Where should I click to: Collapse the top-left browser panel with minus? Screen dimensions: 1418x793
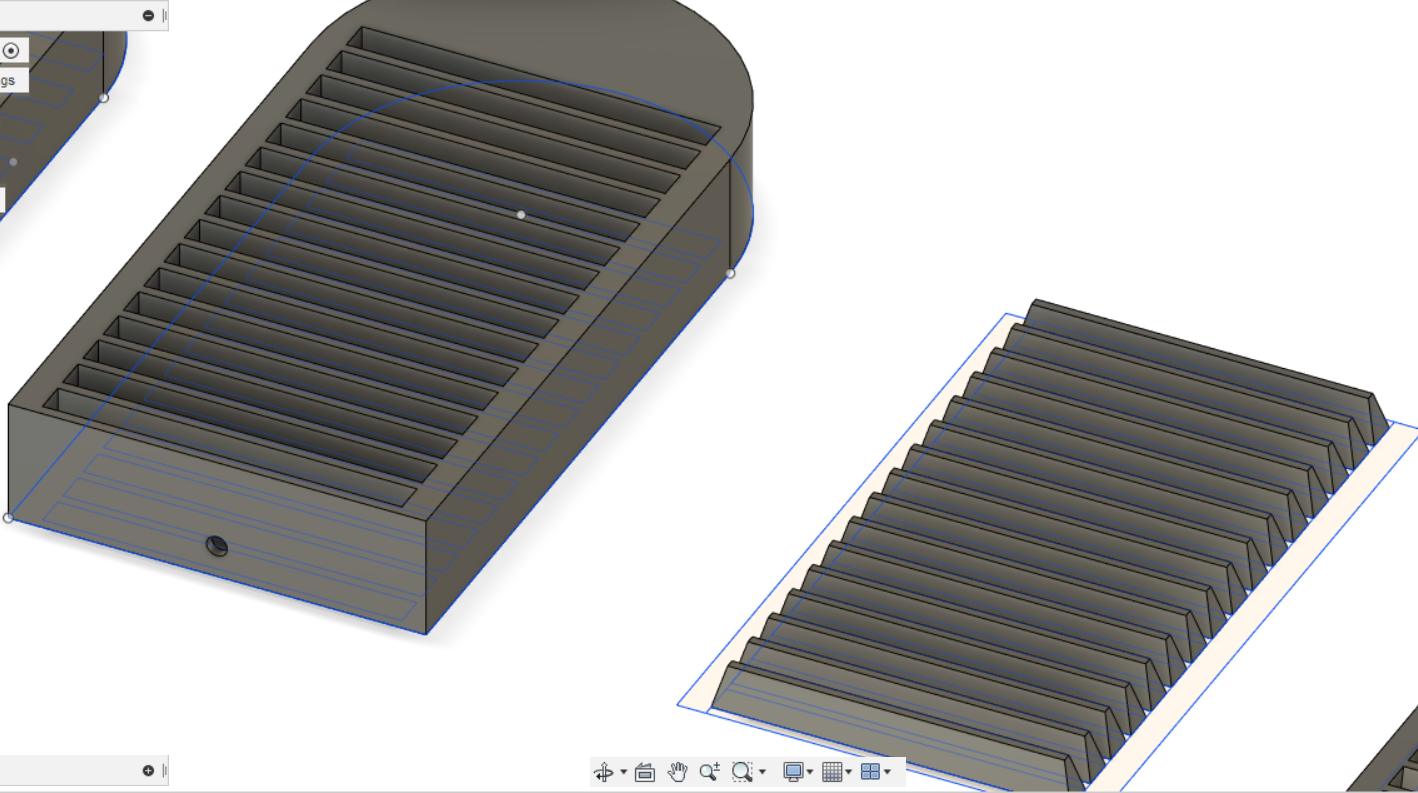(x=148, y=15)
